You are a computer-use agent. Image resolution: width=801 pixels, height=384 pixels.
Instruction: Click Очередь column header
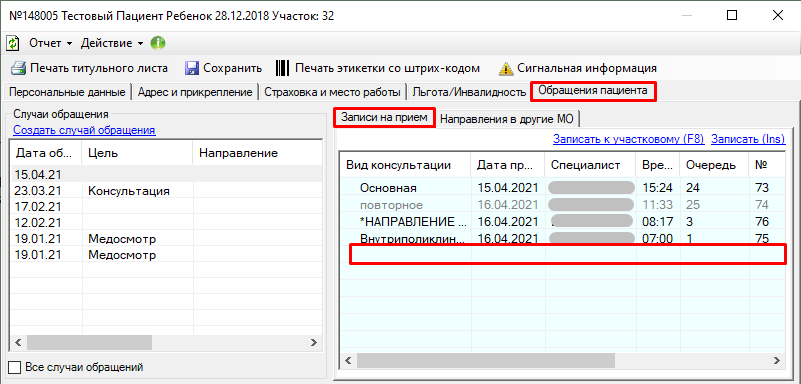(714, 164)
